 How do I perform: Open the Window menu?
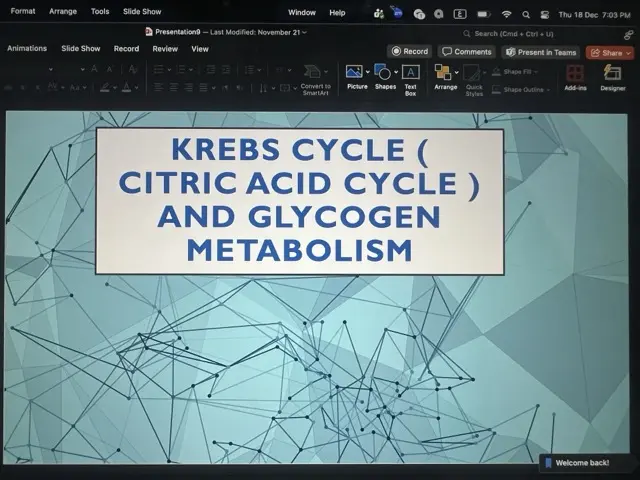click(302, 13)
